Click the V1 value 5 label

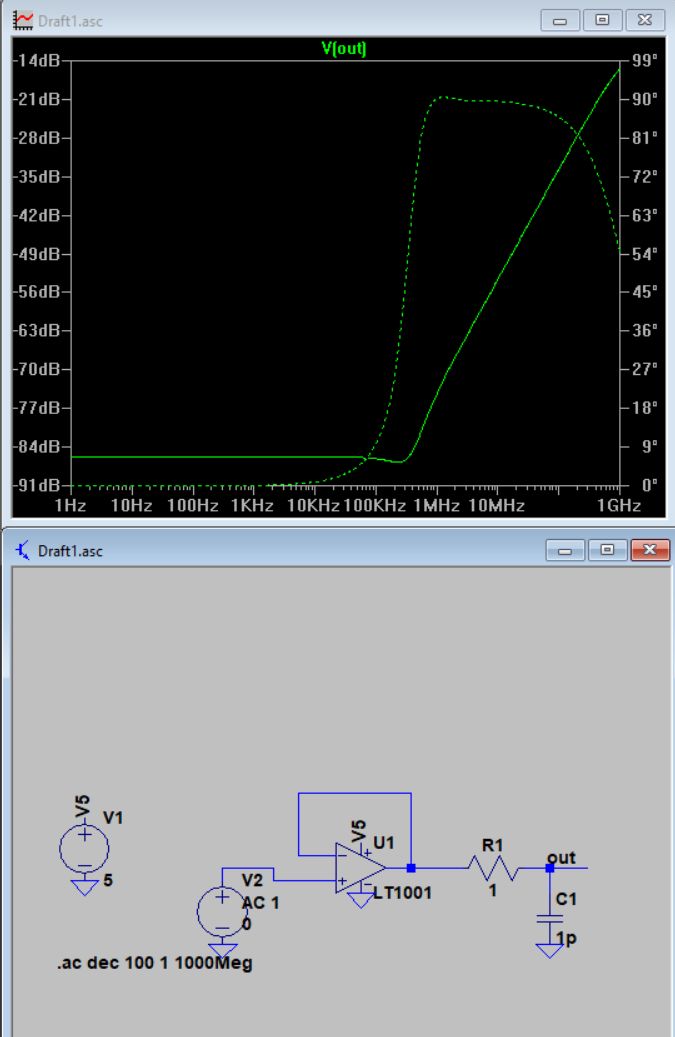[x=108, y=880]
